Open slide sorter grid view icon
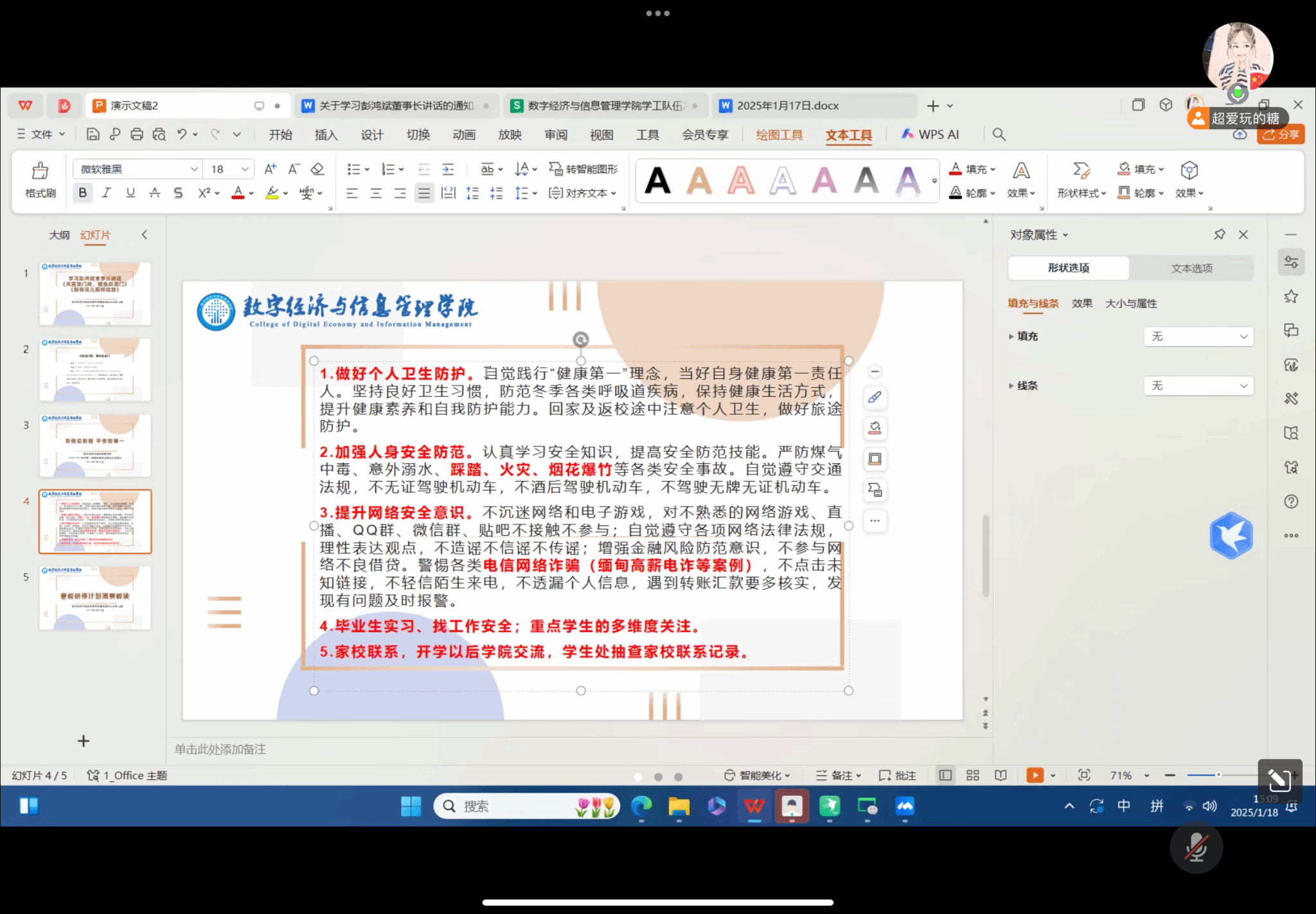 (973, 775)
